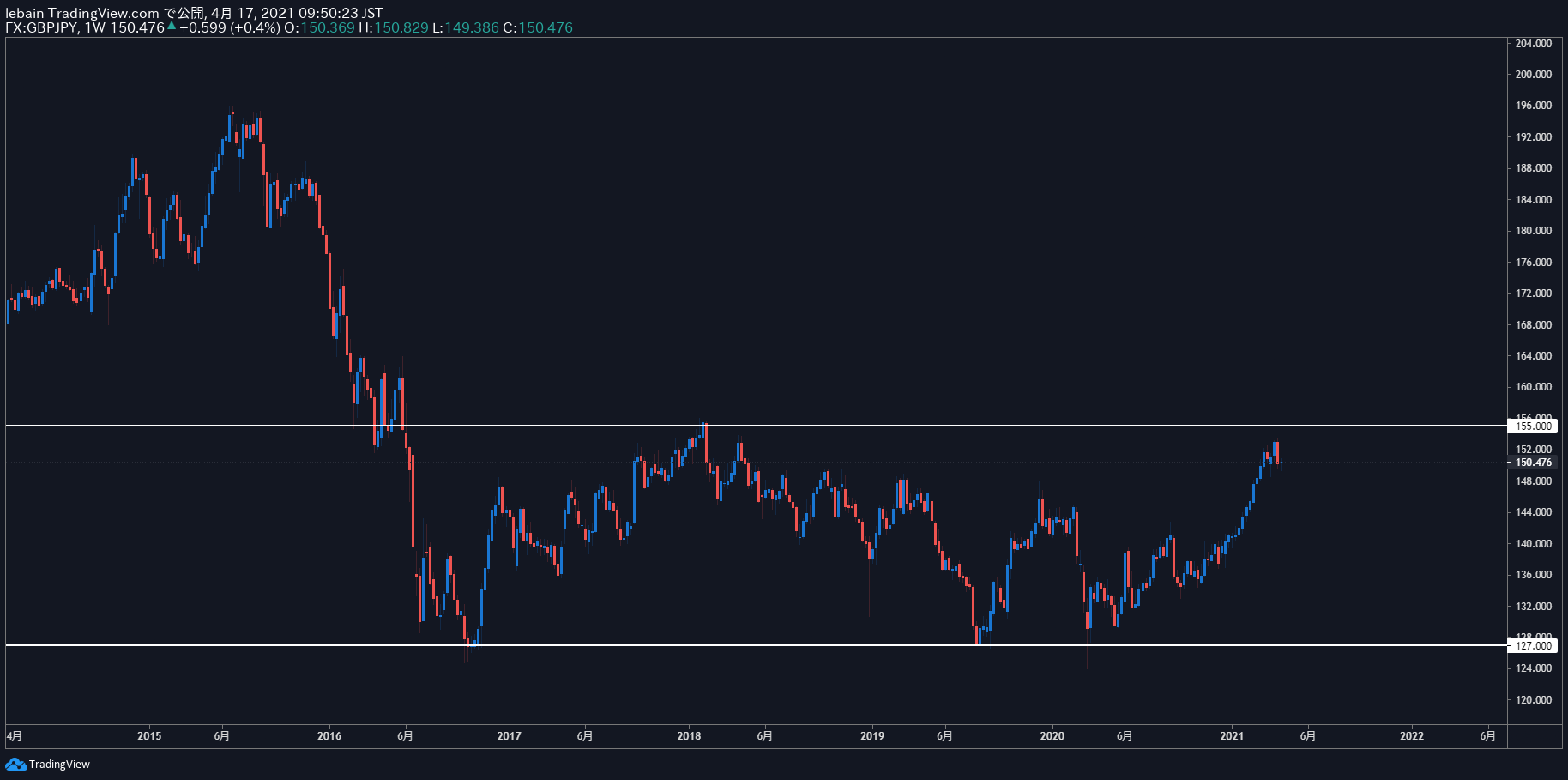Image resolution: width=1568 pixels, height=780 pixels.
Task: Click the 2018 label on time axis
Action: (689, 735)
